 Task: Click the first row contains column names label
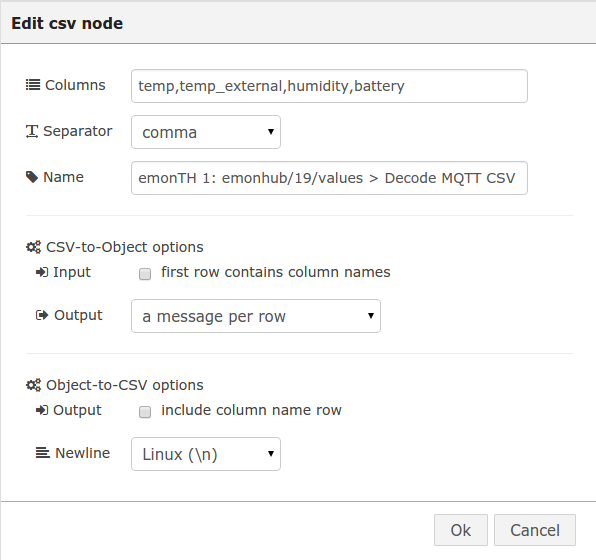pos(276,272)
